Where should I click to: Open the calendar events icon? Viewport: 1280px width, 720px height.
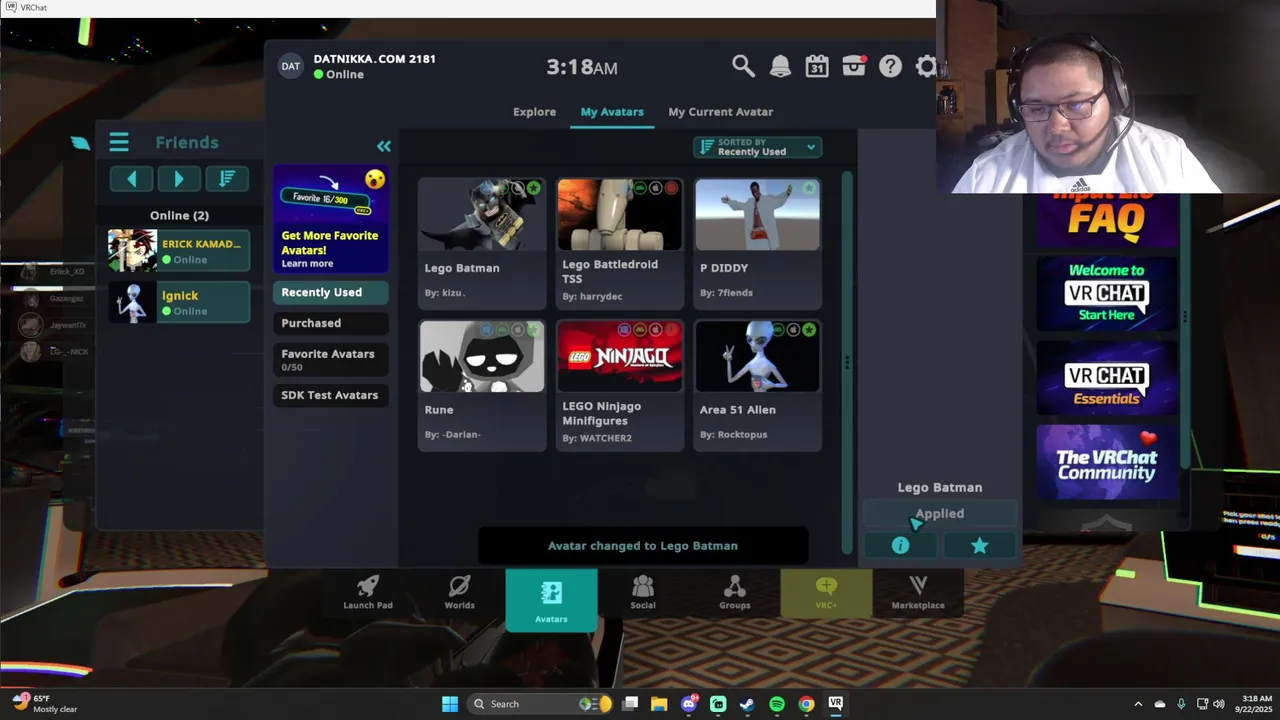[x=817, y=67]
